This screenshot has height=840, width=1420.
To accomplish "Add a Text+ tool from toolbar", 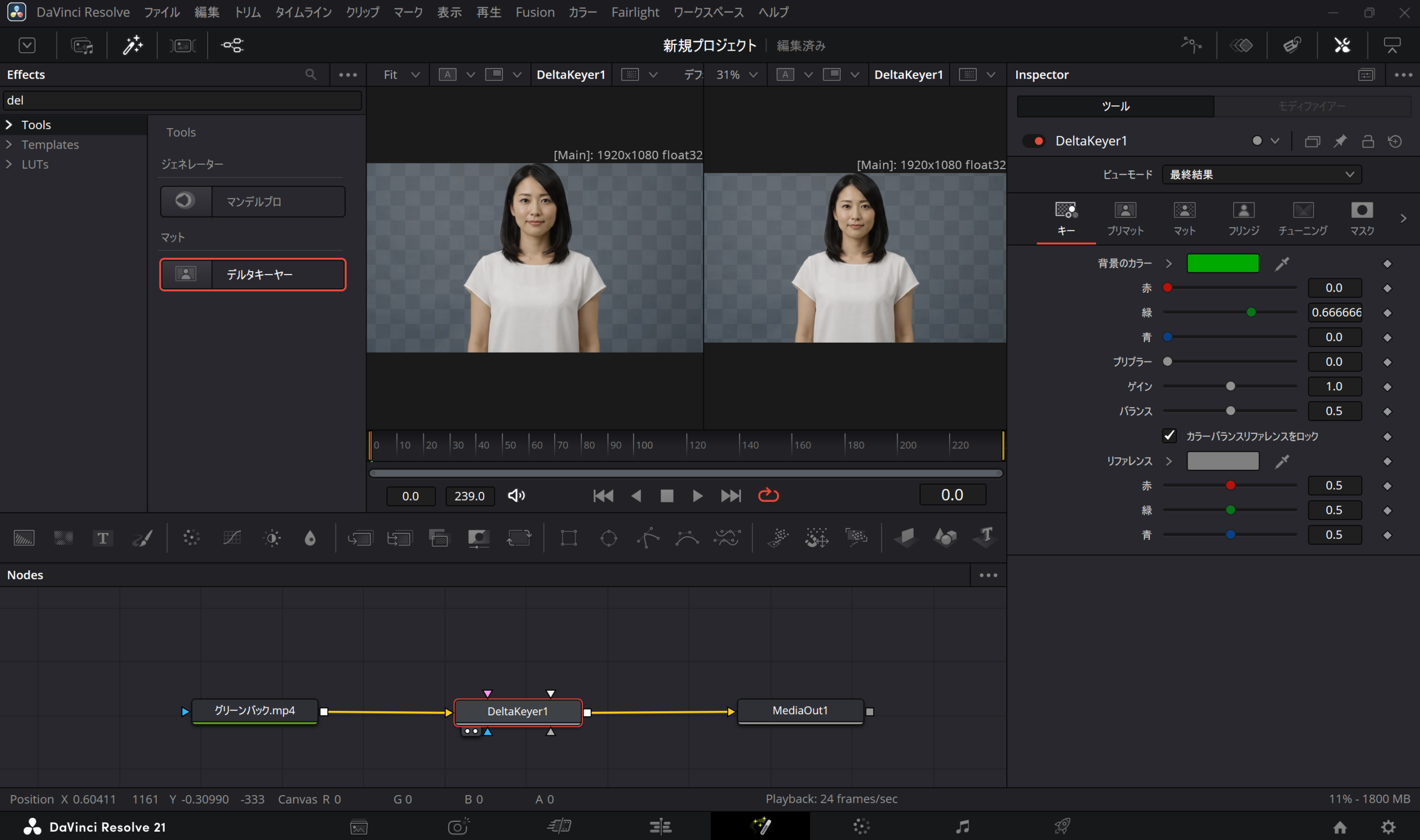I will click(103, 538).
